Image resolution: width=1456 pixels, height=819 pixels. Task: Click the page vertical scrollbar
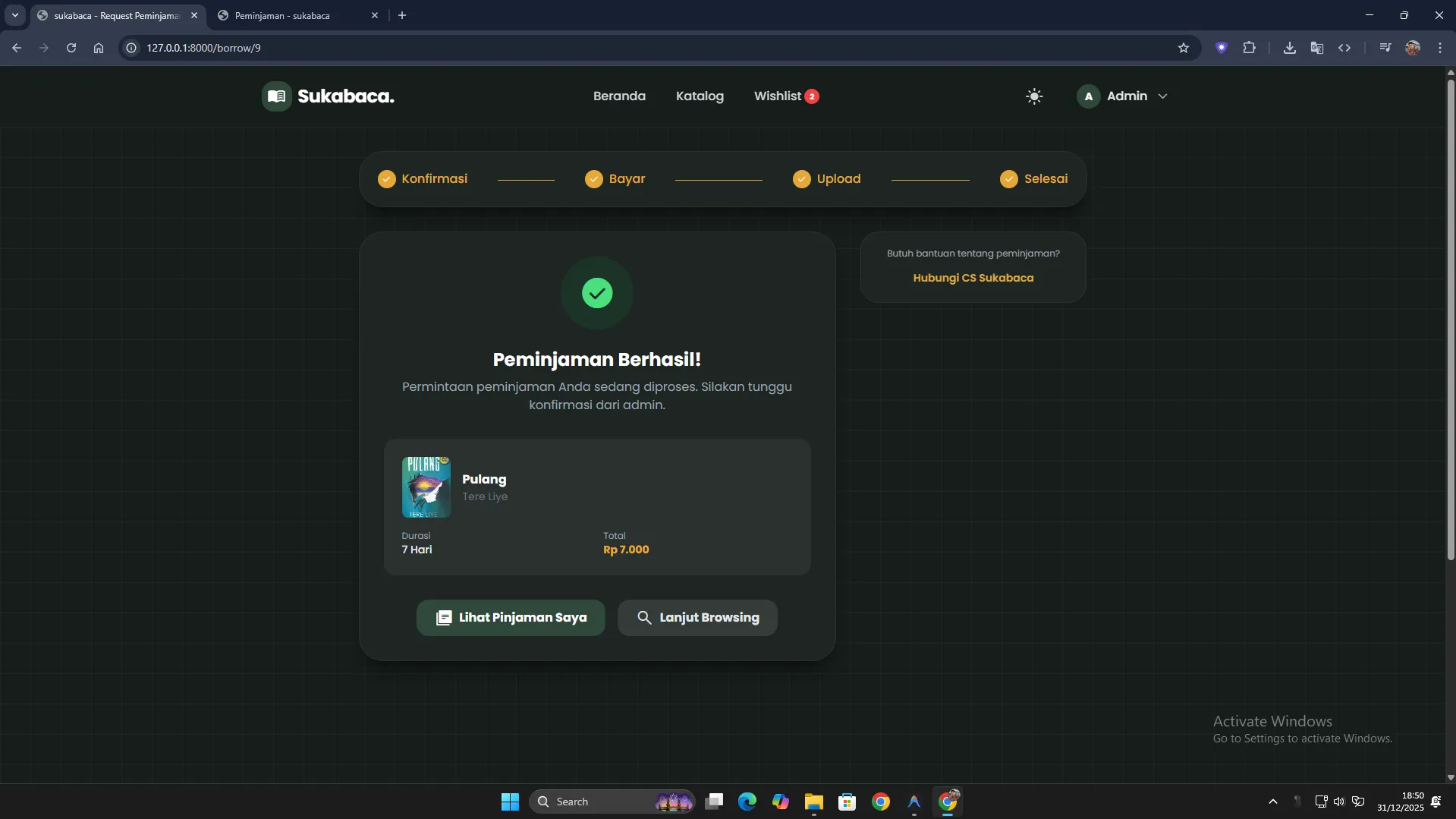[x=1450, y=319]
